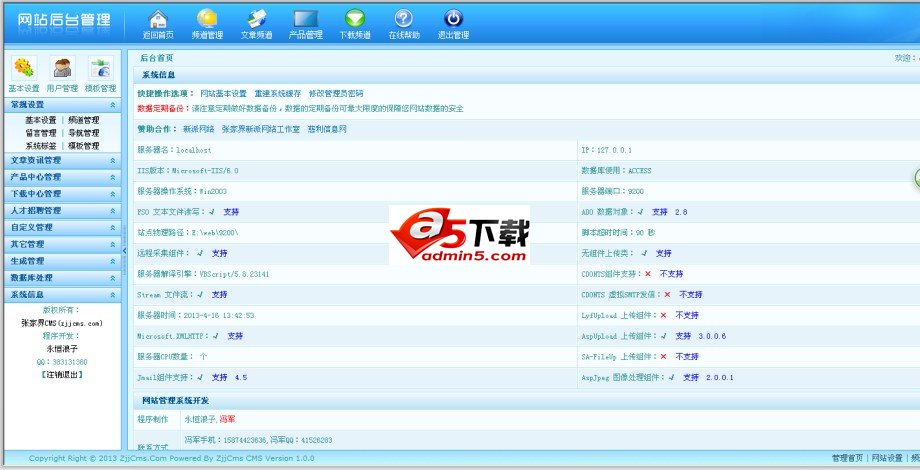
Task: Click 【注销退出】 in sidebar
Action: pyautogui.click(x=62, y=374)
